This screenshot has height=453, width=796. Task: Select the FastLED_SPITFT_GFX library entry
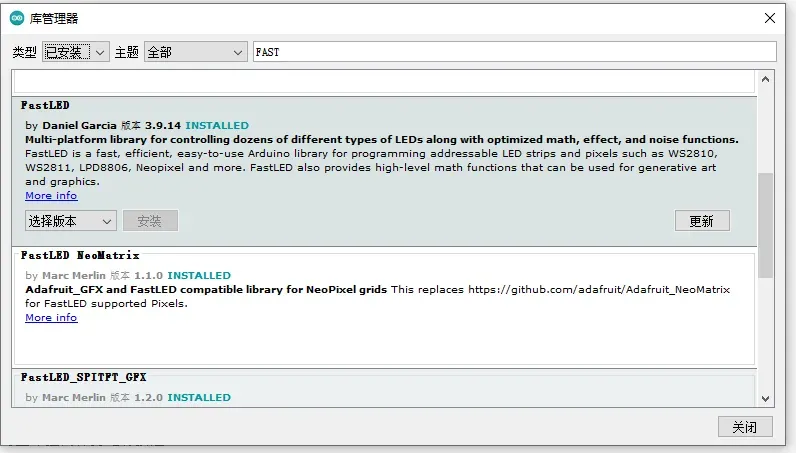pos(84,377)
